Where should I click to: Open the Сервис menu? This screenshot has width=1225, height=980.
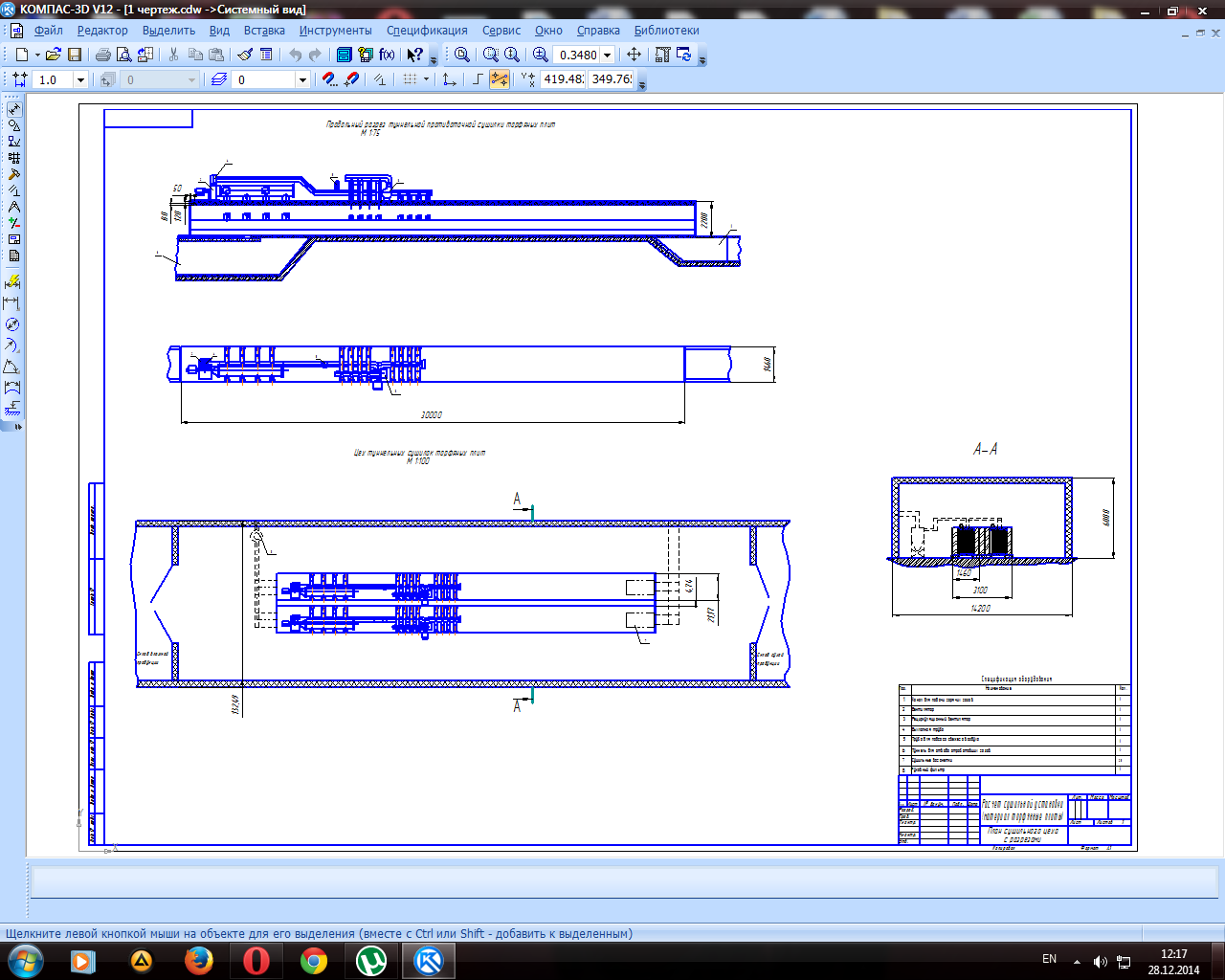pos(501,30)
